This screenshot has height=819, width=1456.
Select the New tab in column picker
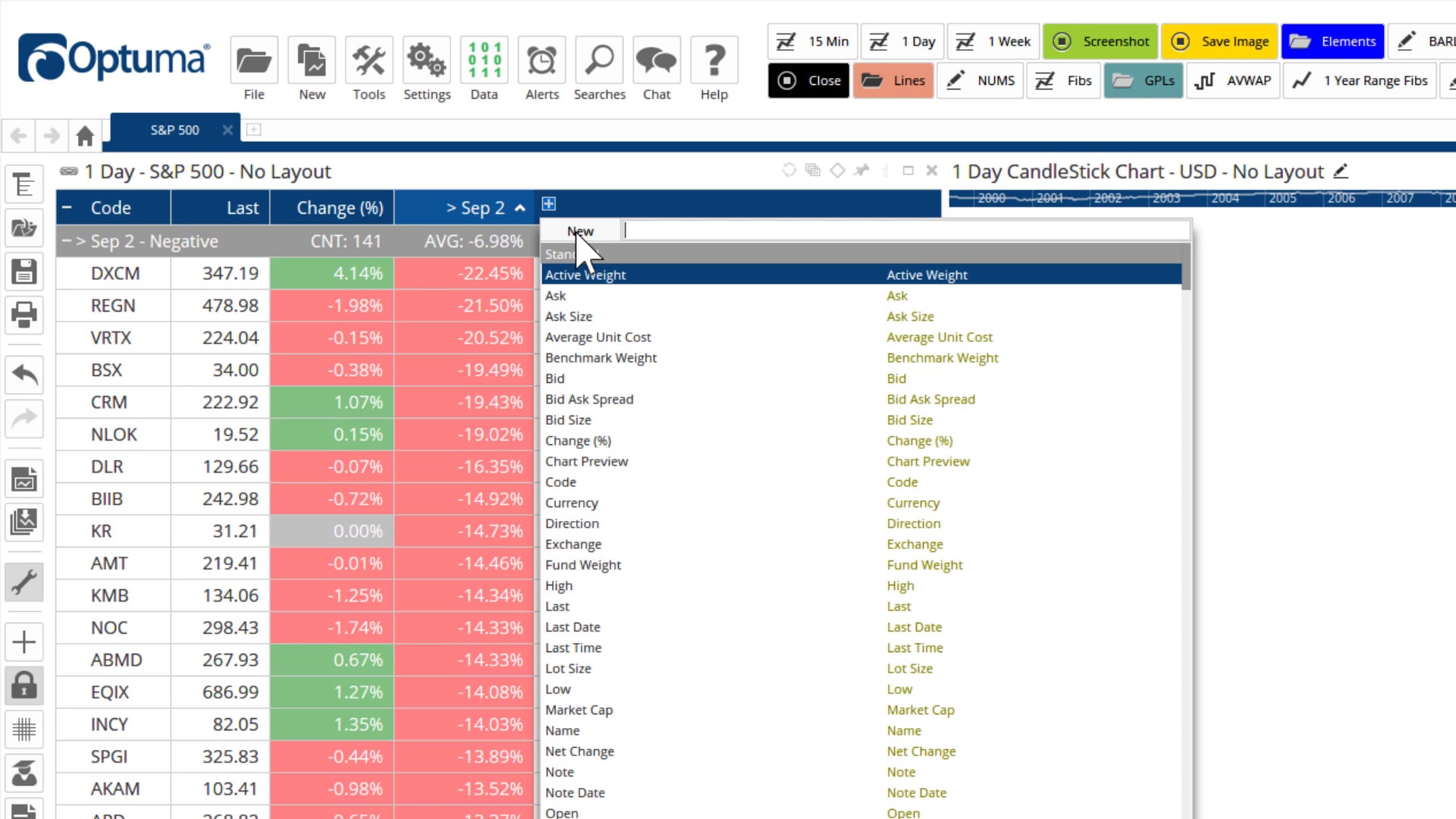(581, 231)
